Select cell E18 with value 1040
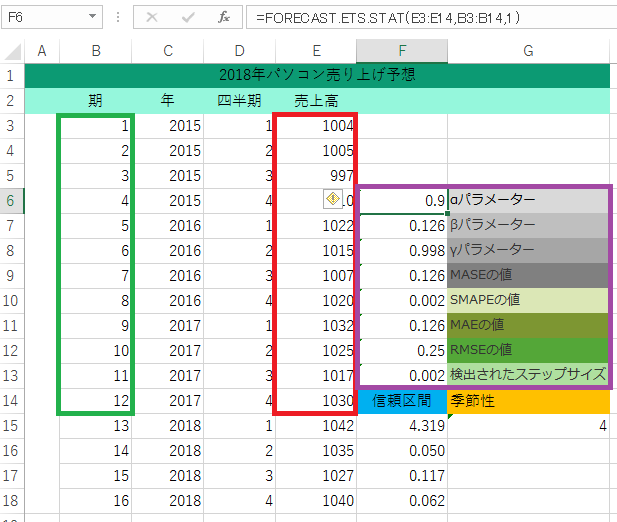Image resolution: width=617 pixels, height=522 pixels. click(x=316, y=500)
